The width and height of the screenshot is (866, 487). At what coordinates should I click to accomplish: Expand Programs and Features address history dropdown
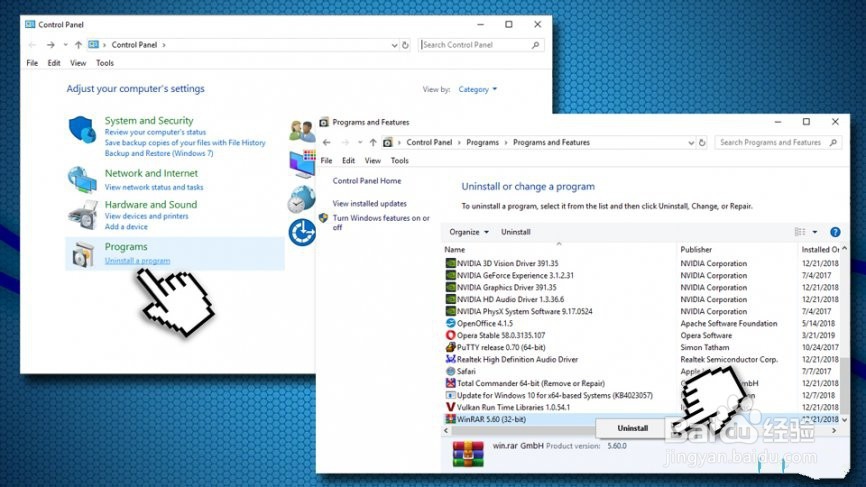pos(691,143)
